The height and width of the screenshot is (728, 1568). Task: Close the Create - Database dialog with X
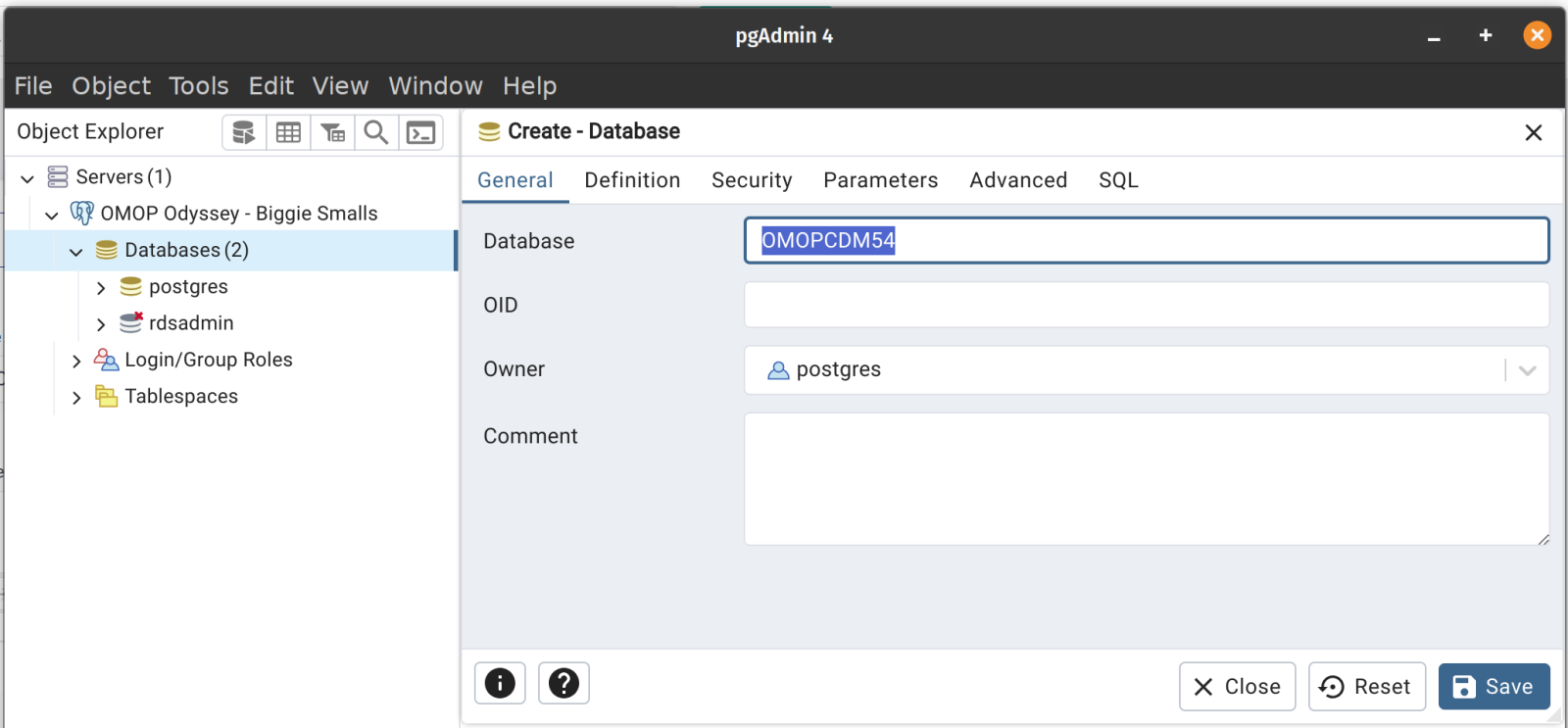pos(1534,132)
